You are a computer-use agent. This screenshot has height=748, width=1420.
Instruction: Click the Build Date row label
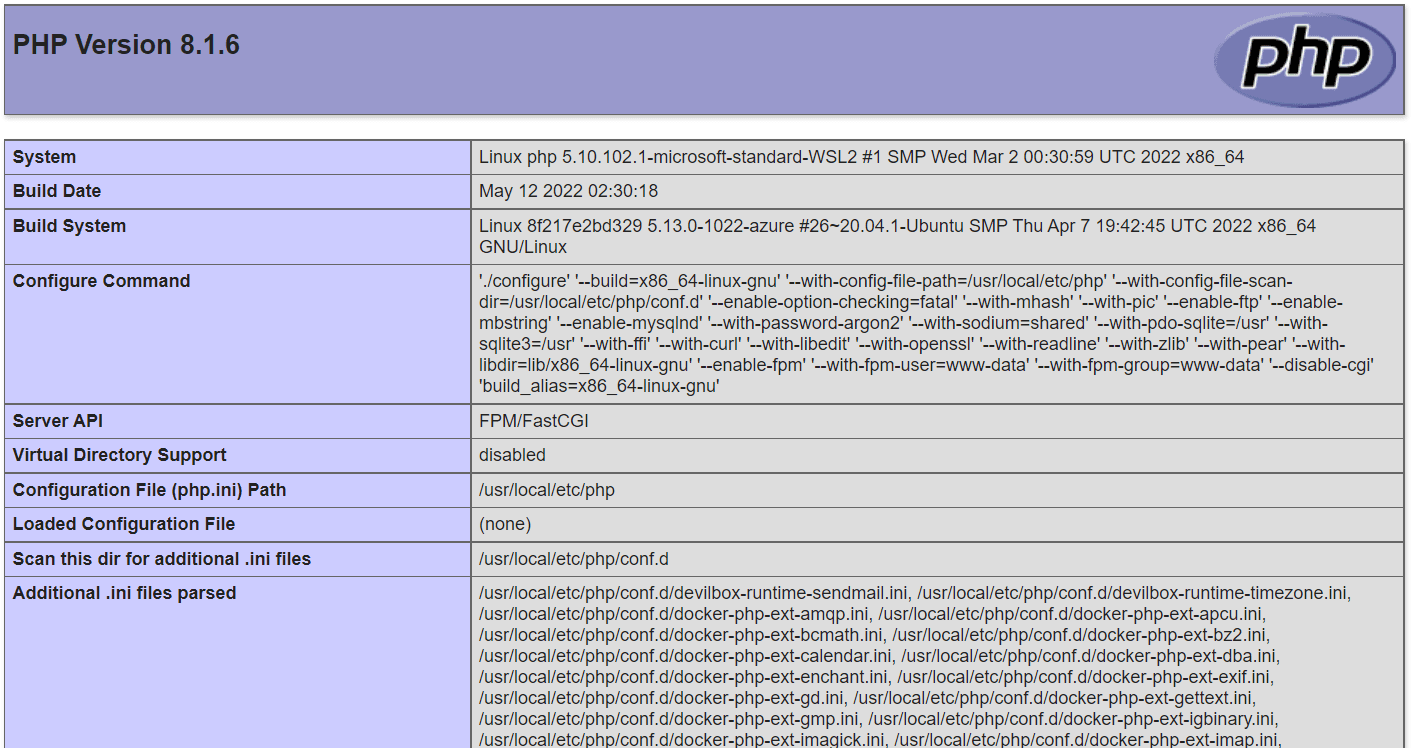[57, 191]
